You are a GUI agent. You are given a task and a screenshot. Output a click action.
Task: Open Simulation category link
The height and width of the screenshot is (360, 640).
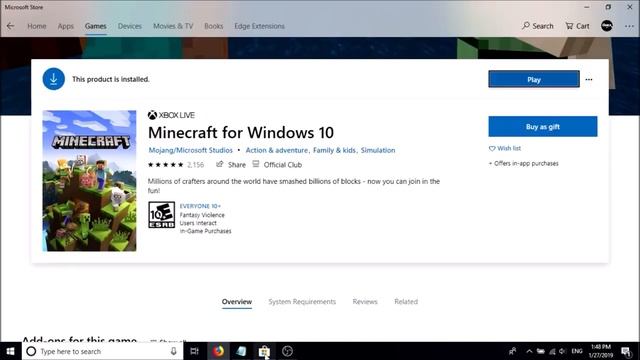click(378, 150)
